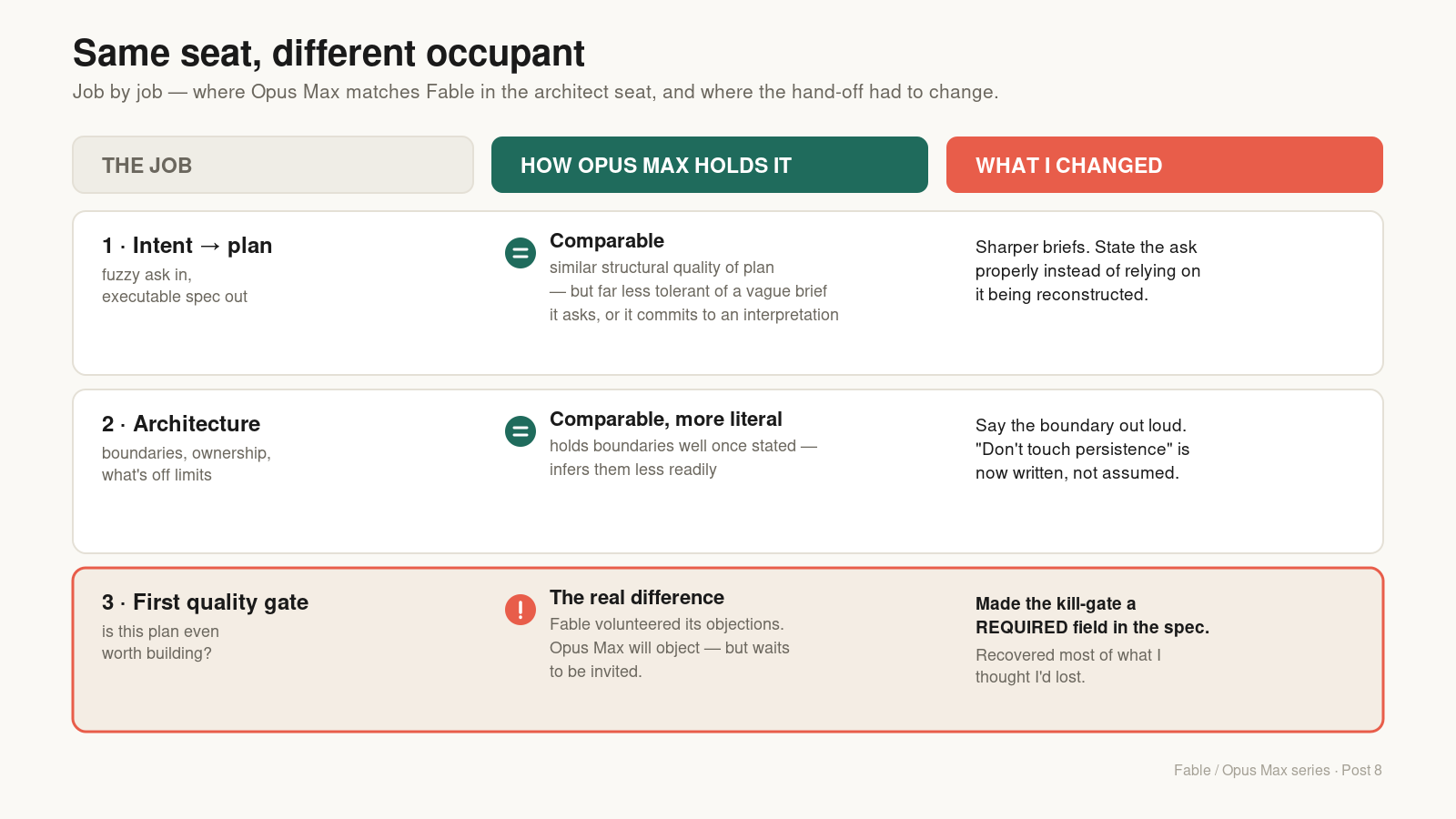Screen dimensions: 1456x819
Task: Click the text 'fuzzy ask in, executable spec out'
Action: 175,286
